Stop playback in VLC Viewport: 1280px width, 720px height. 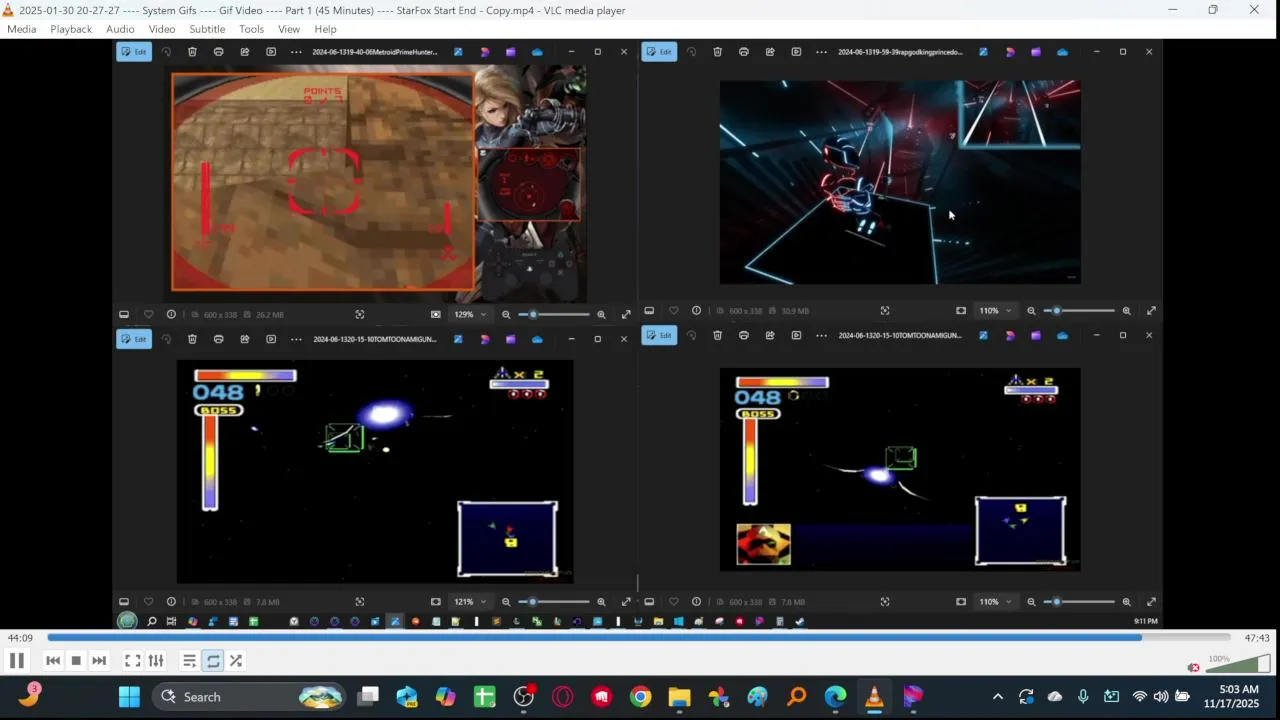point(76,660)
